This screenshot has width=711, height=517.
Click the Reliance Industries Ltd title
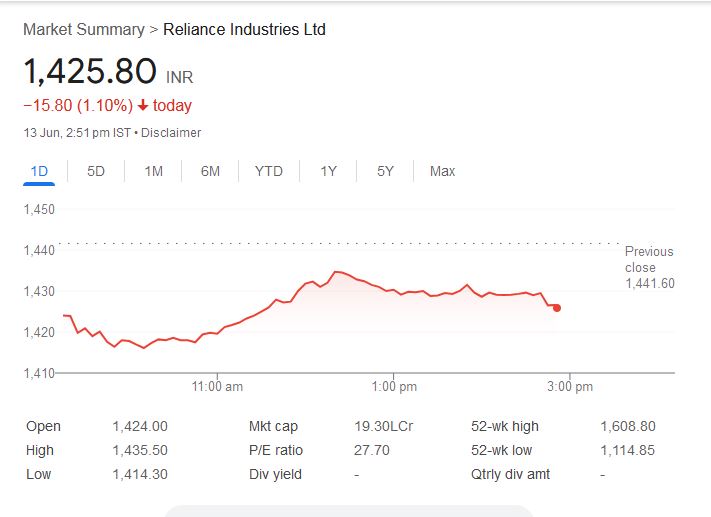[244, 30]
